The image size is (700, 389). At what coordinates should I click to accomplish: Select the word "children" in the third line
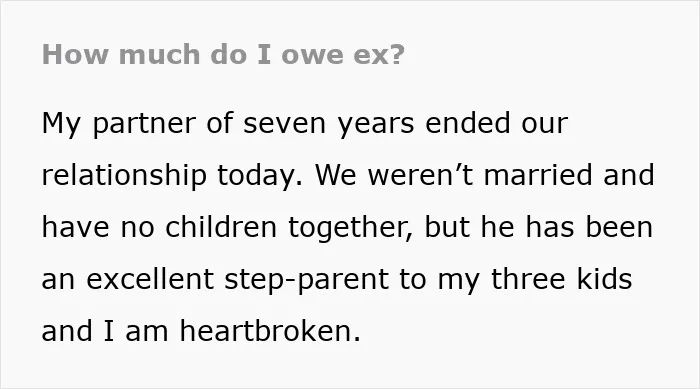(221, 226)
